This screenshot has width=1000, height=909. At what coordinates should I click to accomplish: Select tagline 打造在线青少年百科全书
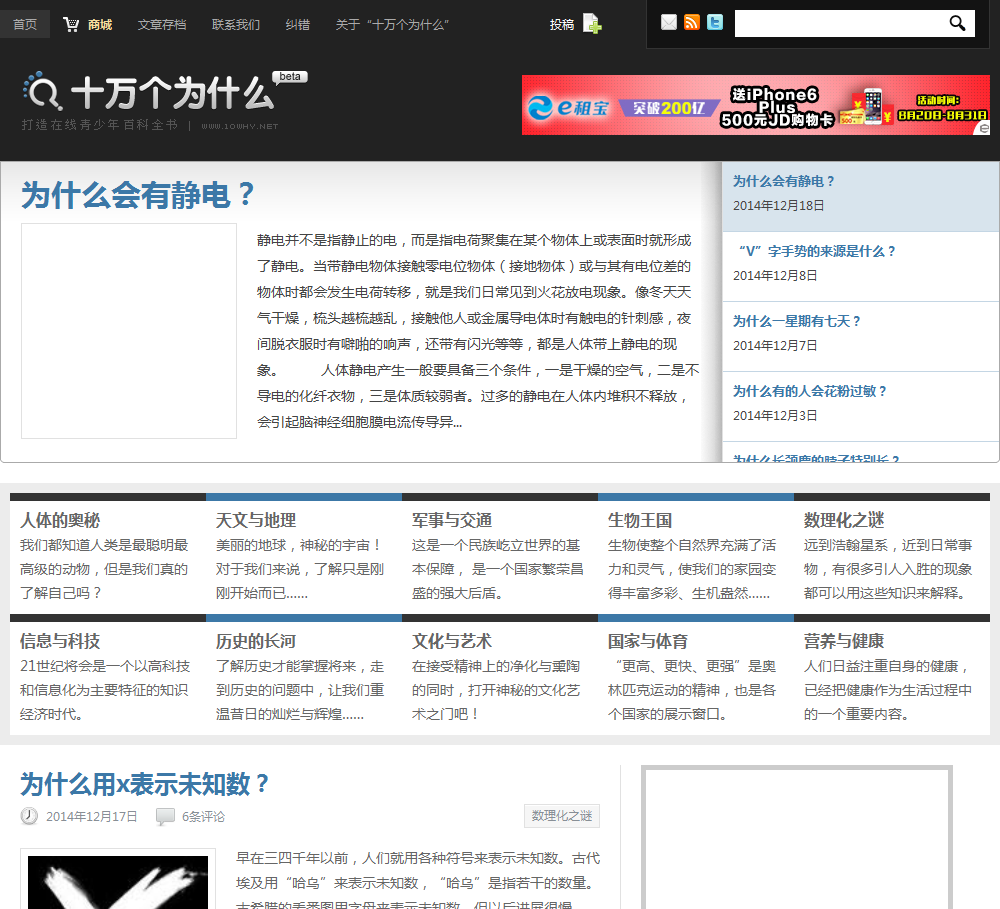coord(99,125)
